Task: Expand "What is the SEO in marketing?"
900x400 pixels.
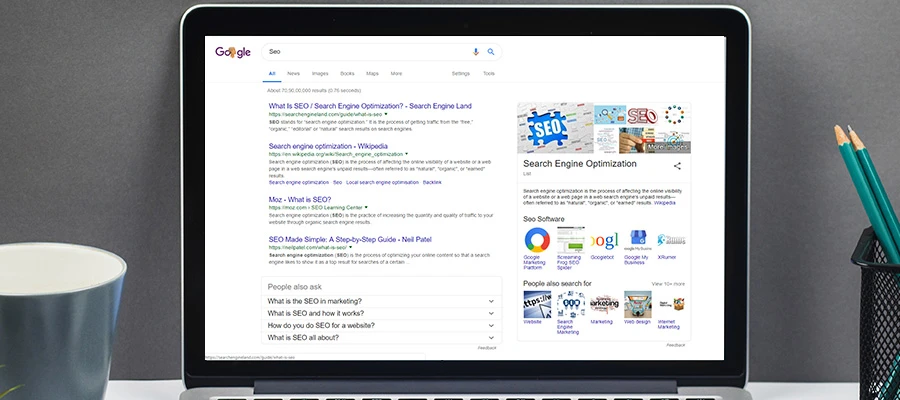Action: pos(380,301)
